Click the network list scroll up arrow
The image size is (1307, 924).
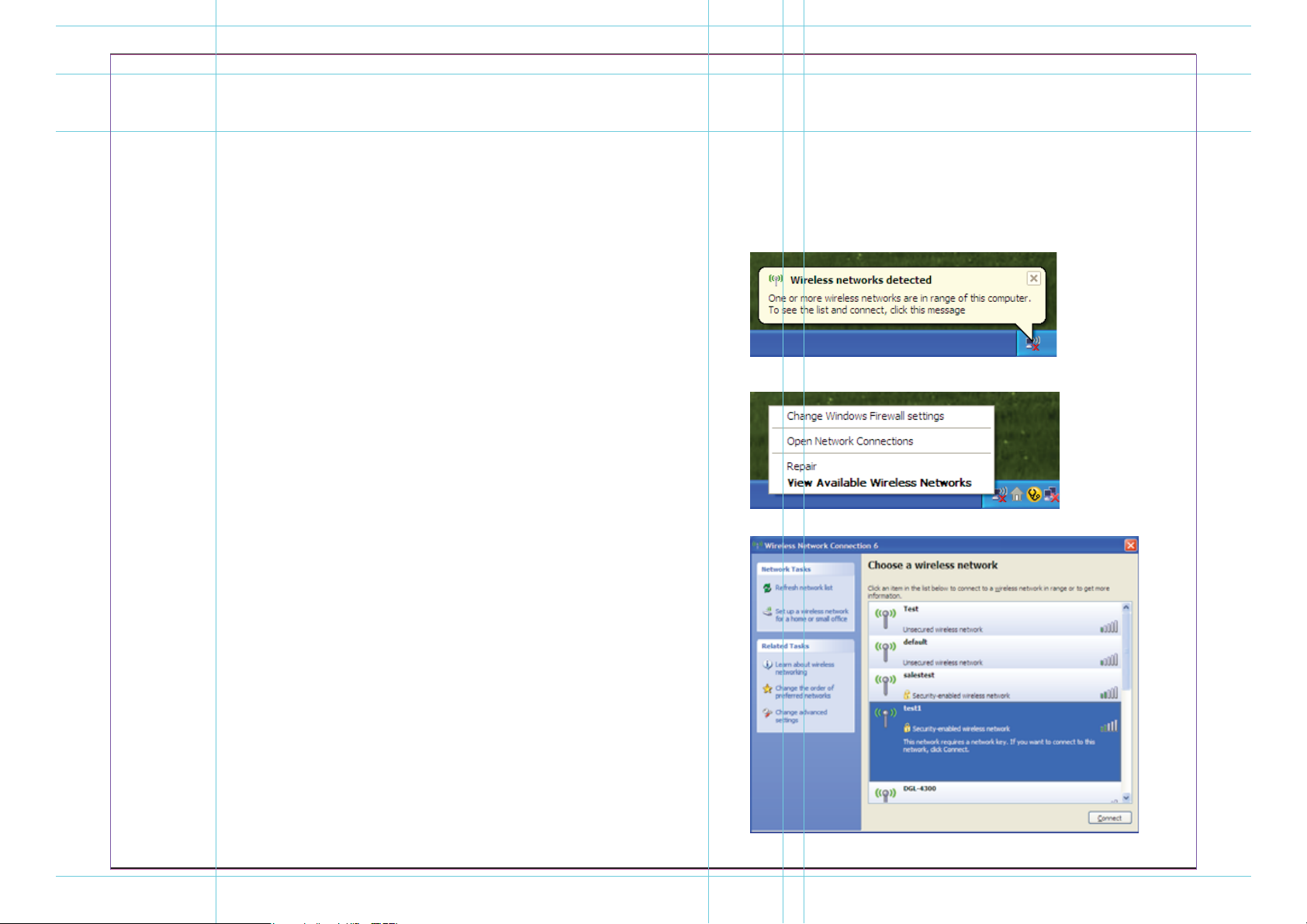(1126, 607)
